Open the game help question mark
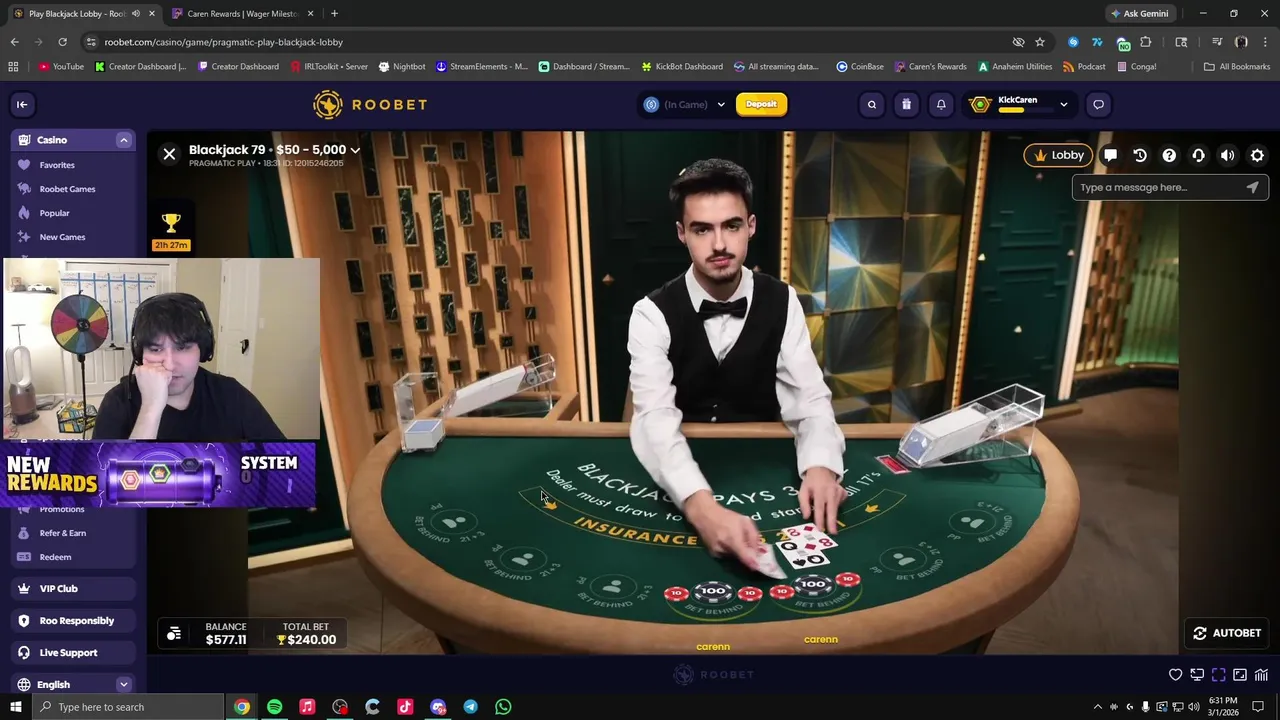Image resolution: width=1280 pixels, height=720 pixels. (x=1169, y=155)
